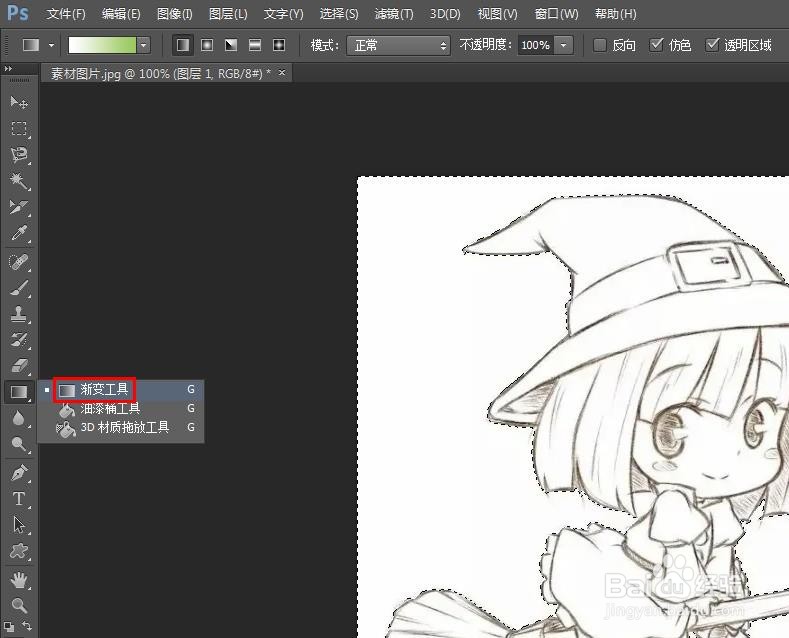
Task: Open the 视图(V) menu
Action: click(497, 14)
